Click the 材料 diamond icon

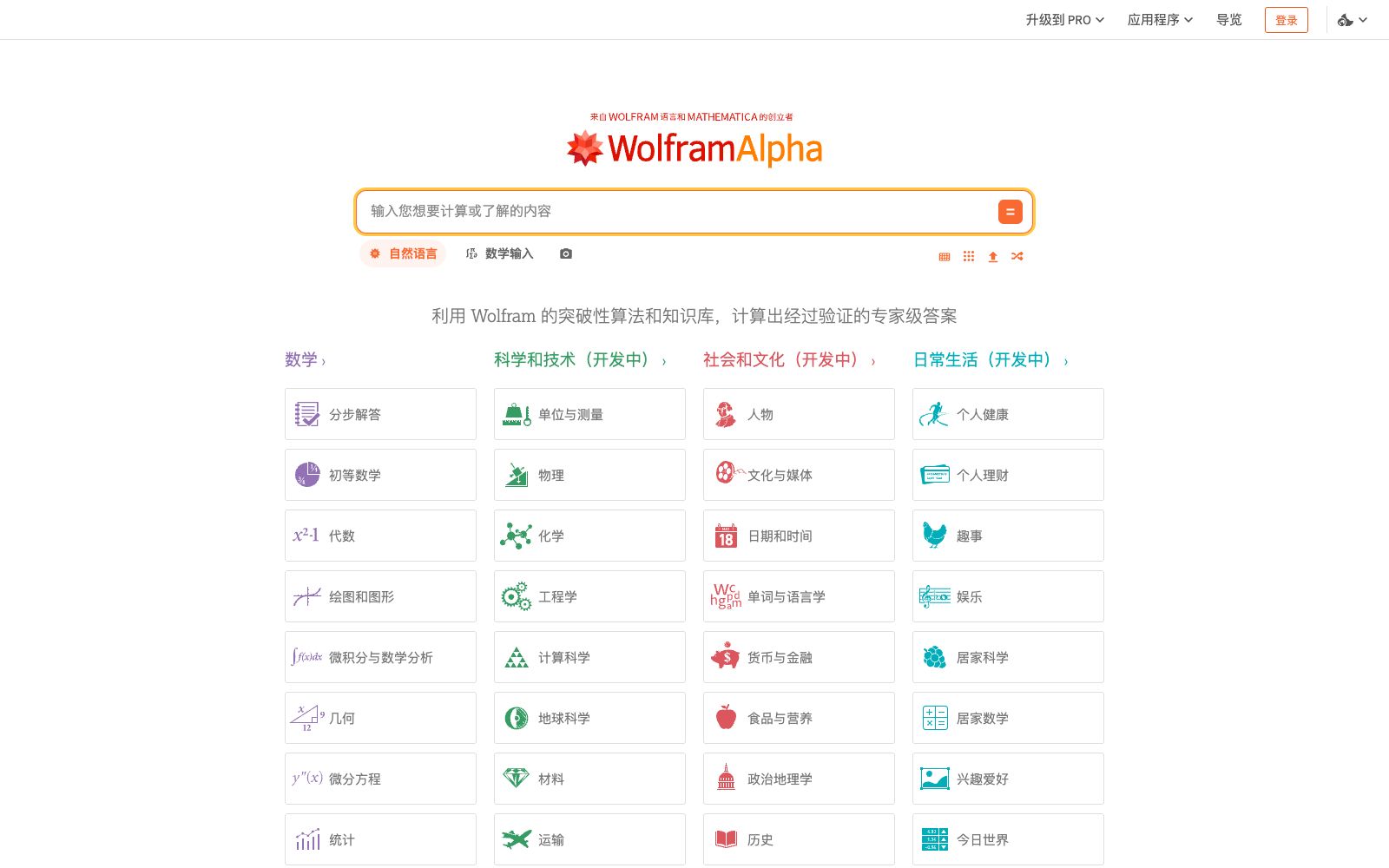pyautogui.click(x=517, y=778)
